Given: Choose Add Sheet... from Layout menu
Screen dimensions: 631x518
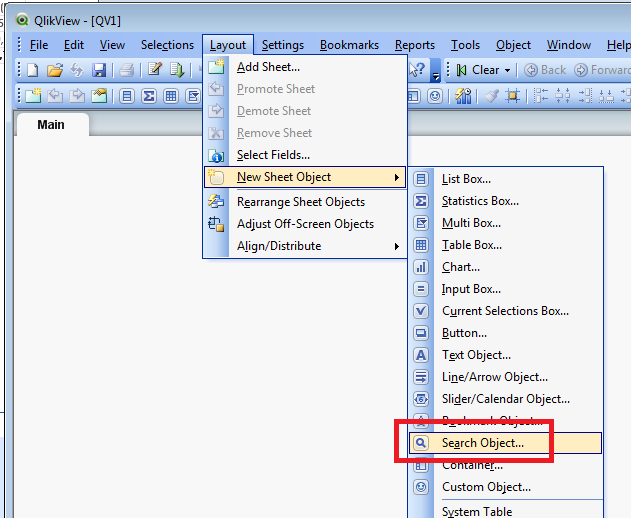Looking at the screenshot, I should 305,67.
